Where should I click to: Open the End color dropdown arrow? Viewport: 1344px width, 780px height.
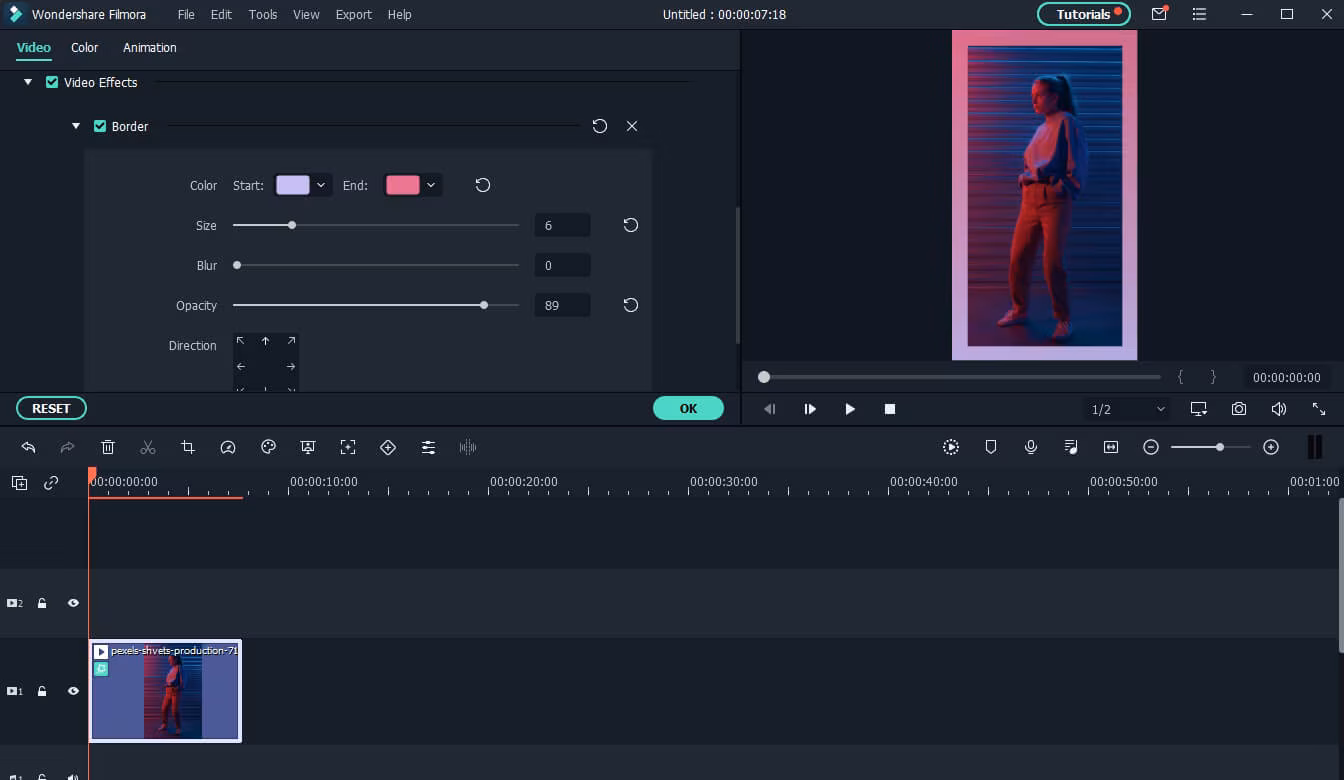[431, 185]
